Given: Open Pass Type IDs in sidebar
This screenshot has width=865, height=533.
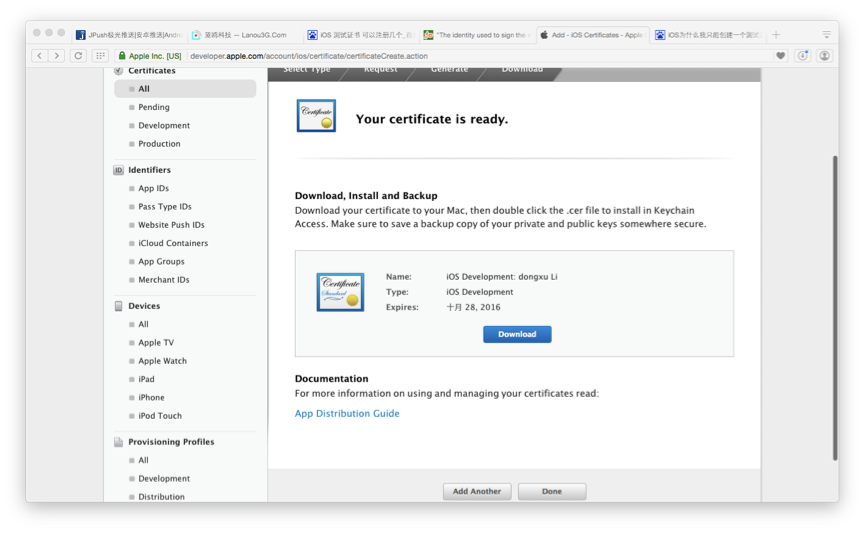Looking at the screenshot, I should pos(164,206).
